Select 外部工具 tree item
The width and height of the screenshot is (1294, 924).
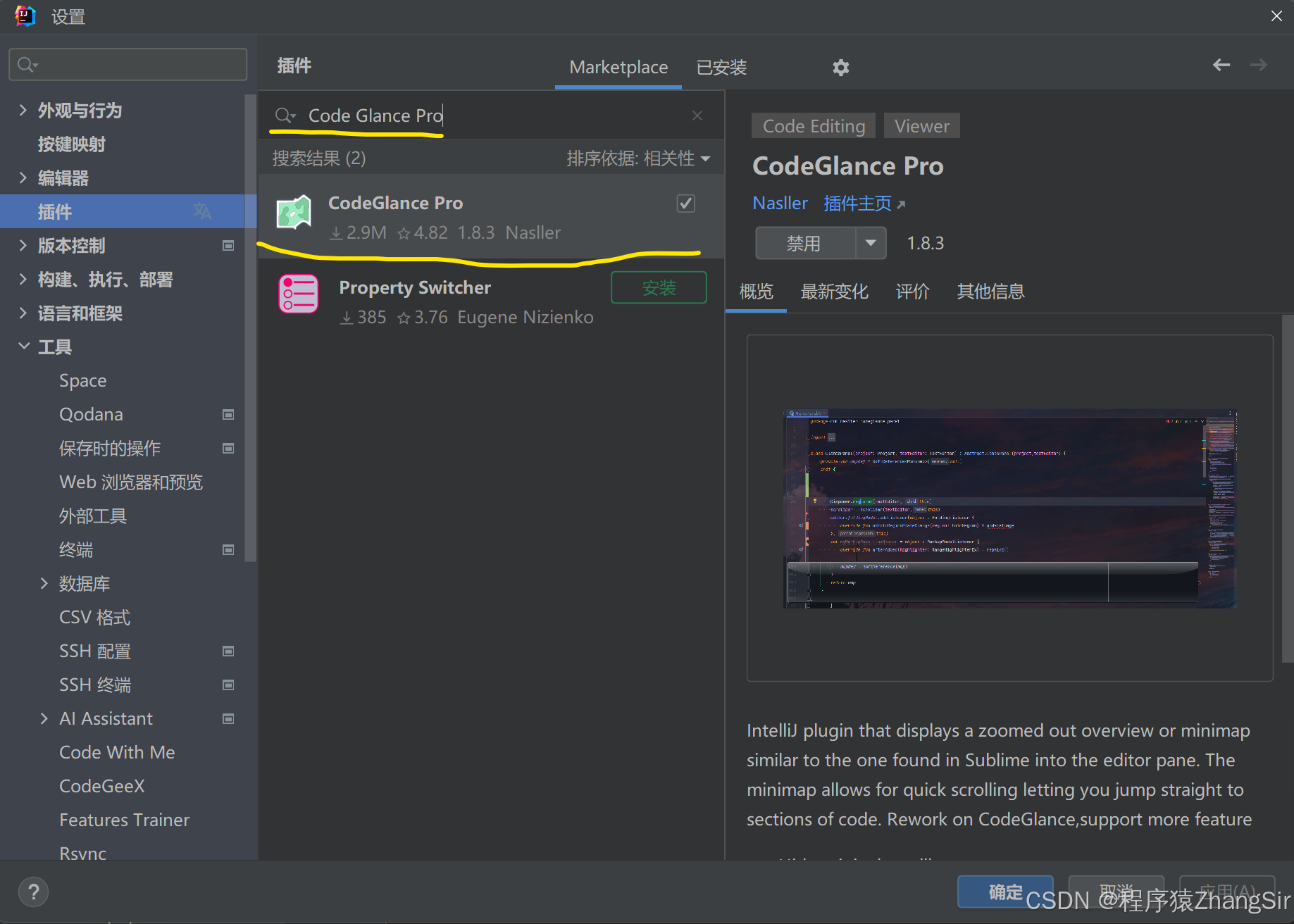93,516
